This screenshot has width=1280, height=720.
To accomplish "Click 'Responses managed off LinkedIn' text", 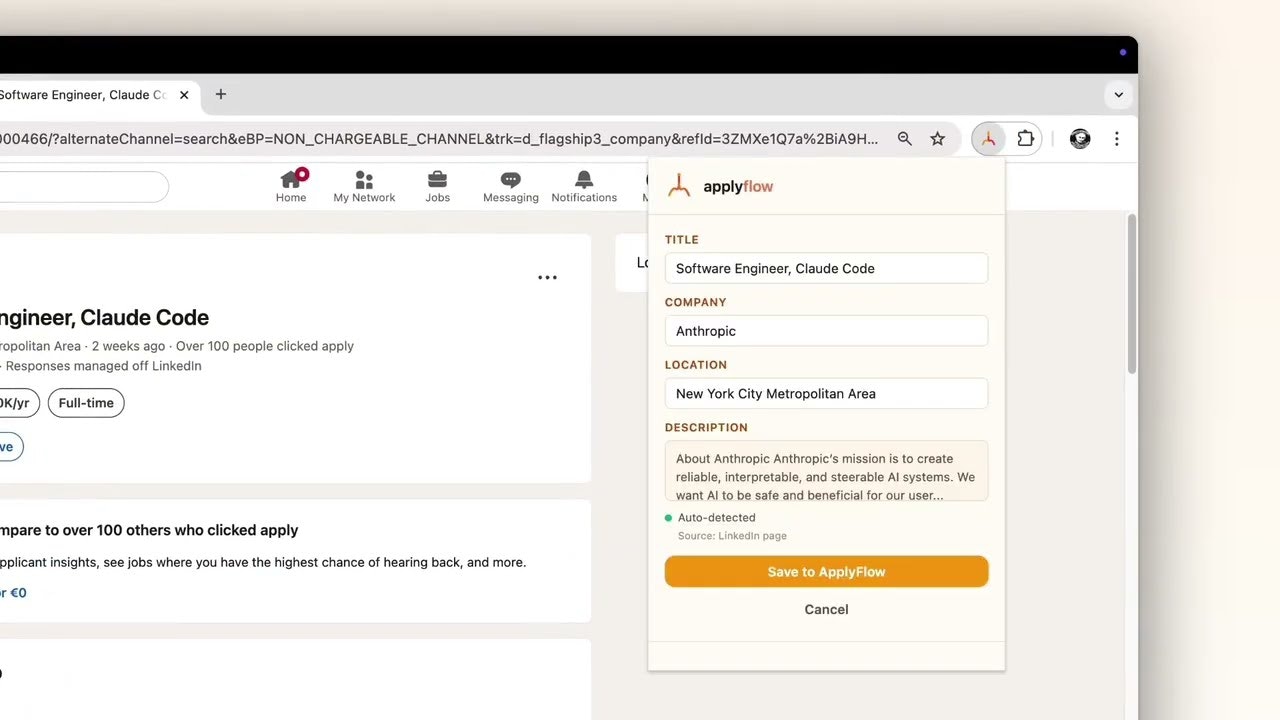I will tap(104, 366).
